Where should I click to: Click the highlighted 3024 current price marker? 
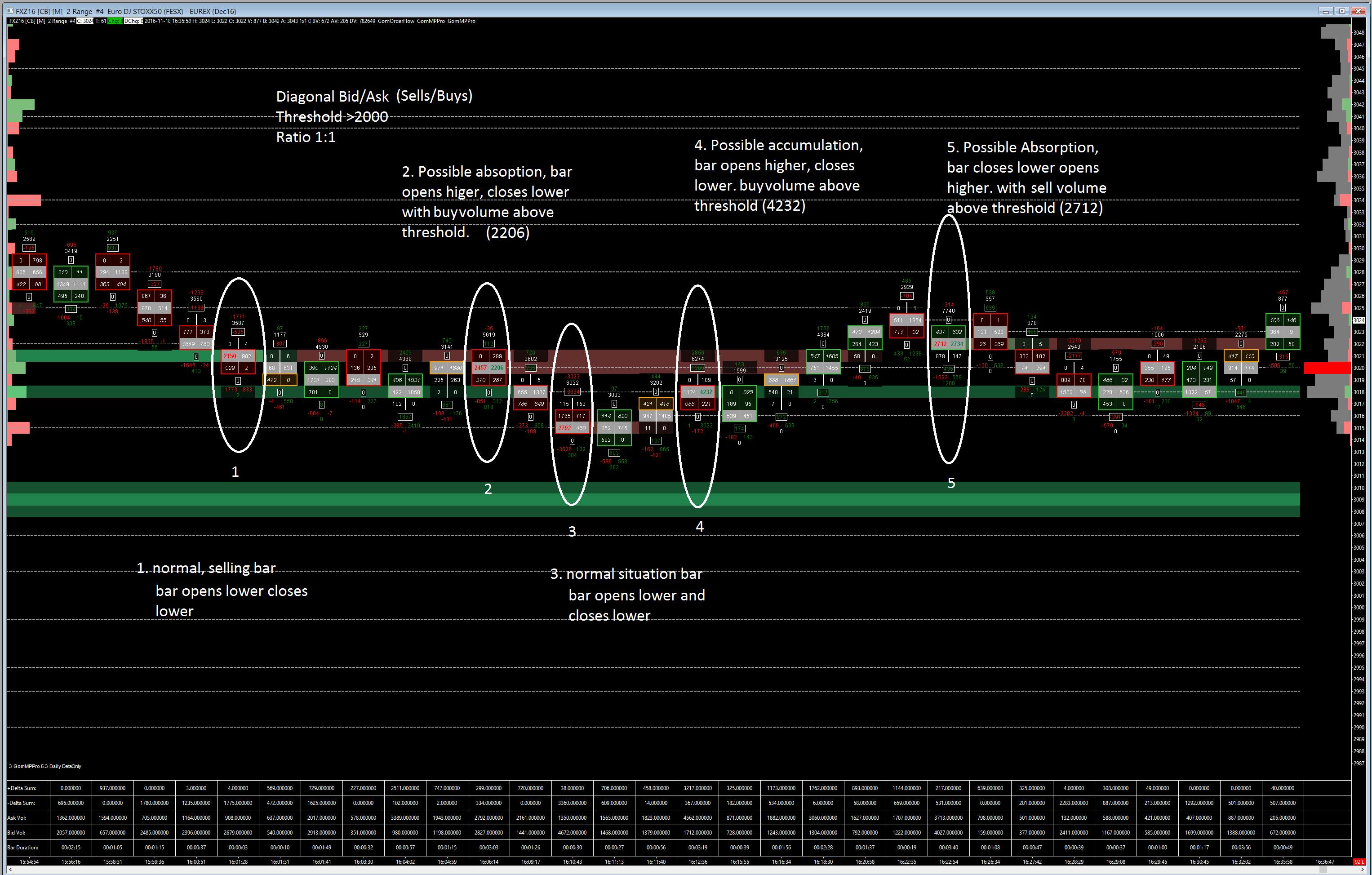(x=1359, y=320)
